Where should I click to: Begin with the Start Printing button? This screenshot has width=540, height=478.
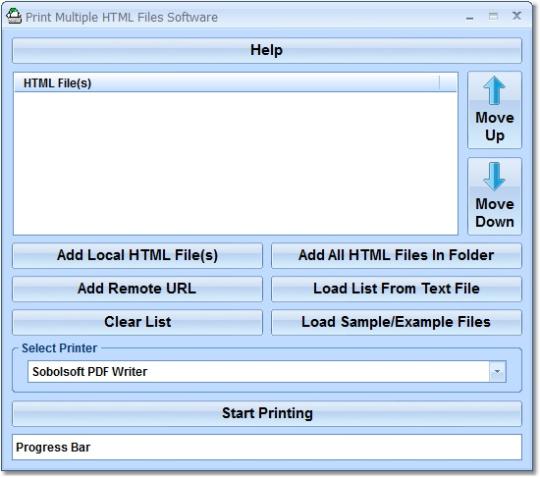267,414
